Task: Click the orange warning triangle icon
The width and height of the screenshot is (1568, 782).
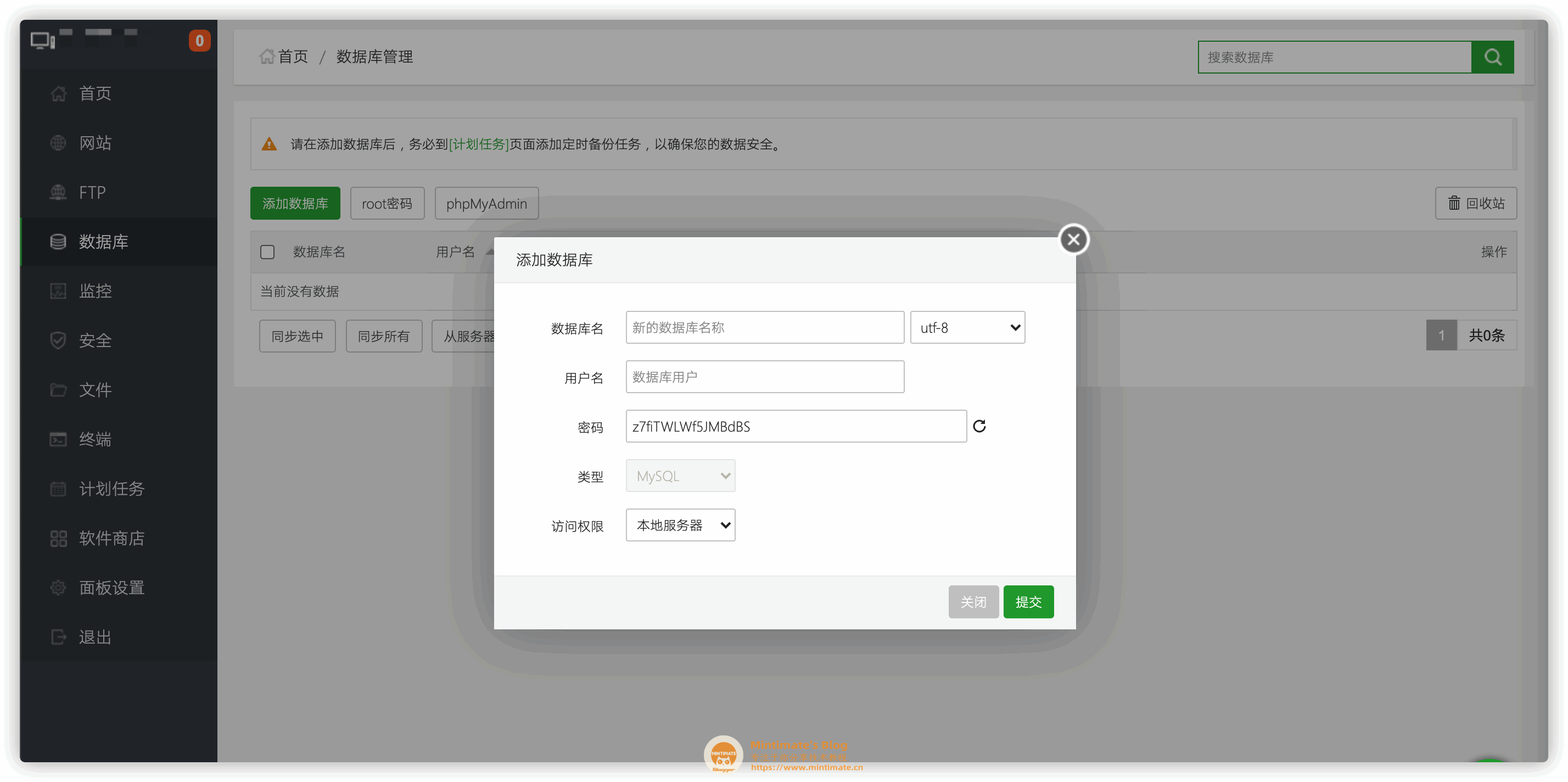Action: [x=269, y=144]
